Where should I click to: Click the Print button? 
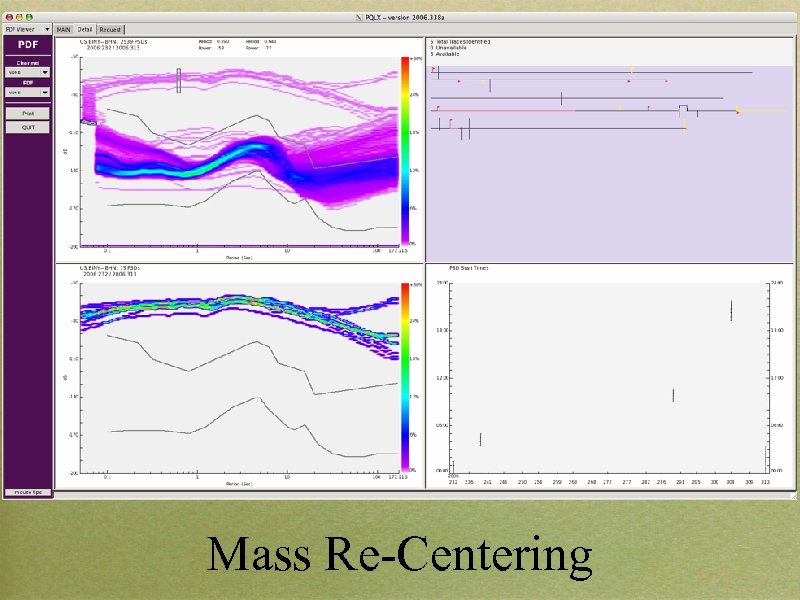click(27, 113)
